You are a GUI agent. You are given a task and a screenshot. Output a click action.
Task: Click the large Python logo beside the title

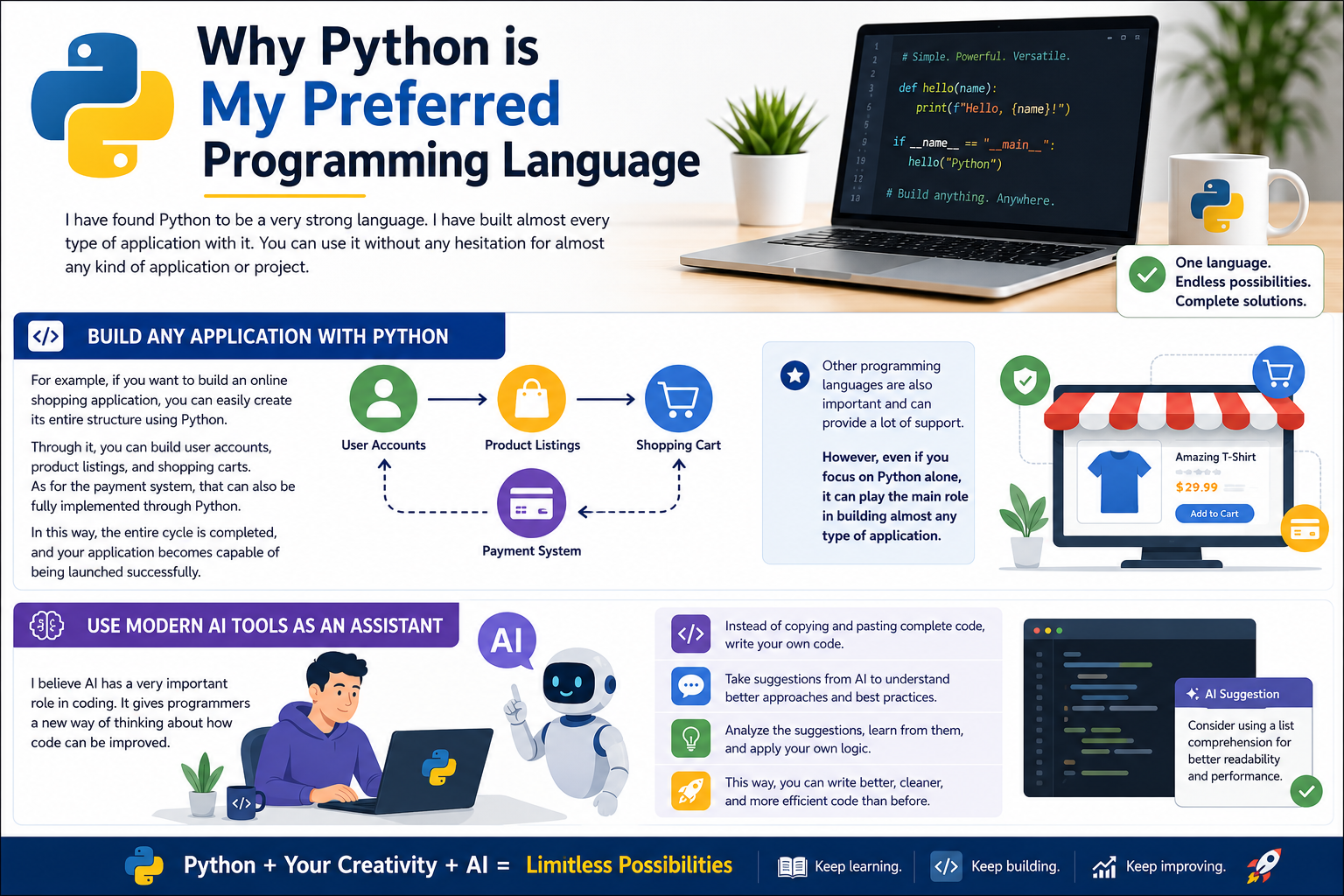102,105
